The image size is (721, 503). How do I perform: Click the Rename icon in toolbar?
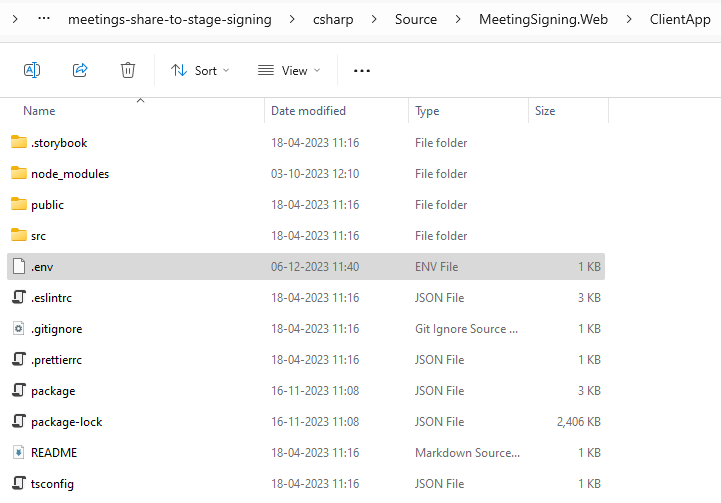point(32,70)
